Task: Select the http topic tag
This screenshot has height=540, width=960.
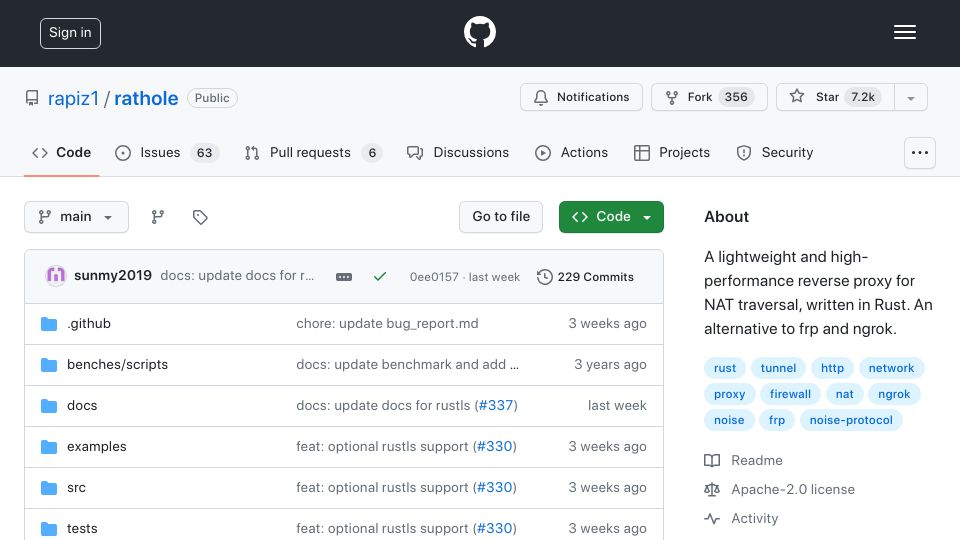Action: tap(832, 368)
